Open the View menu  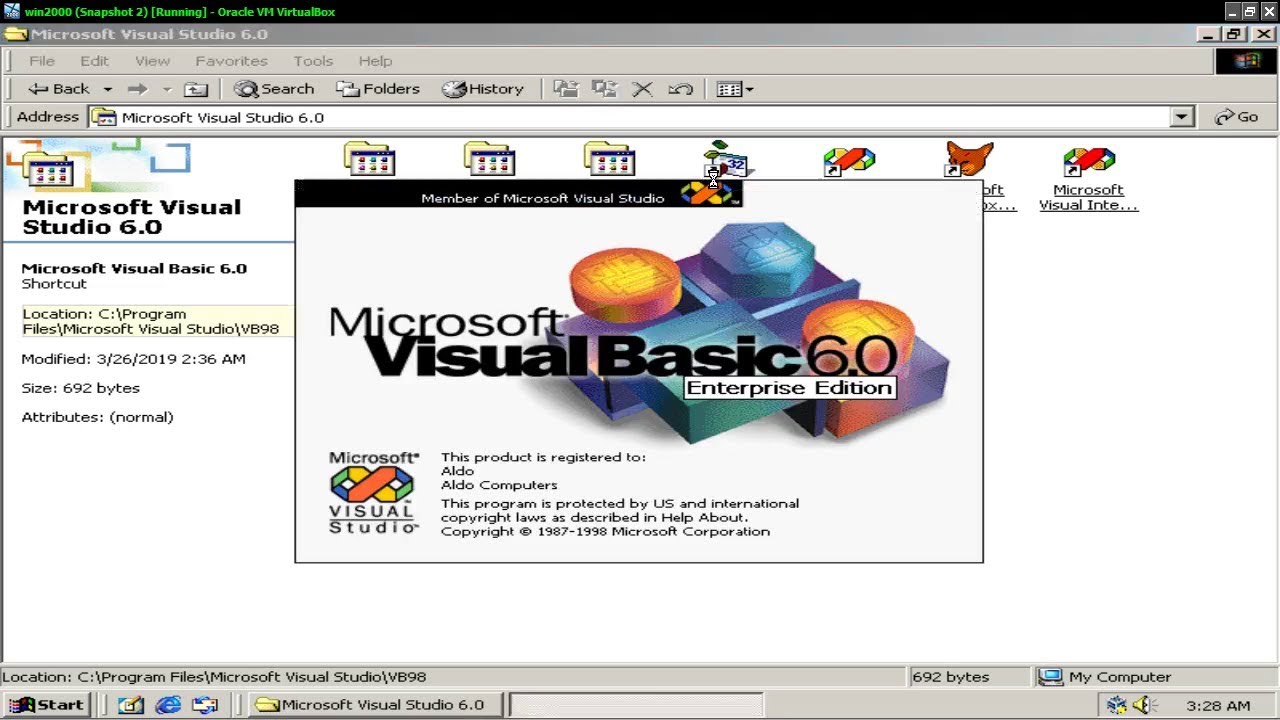[x=152, y=61]
